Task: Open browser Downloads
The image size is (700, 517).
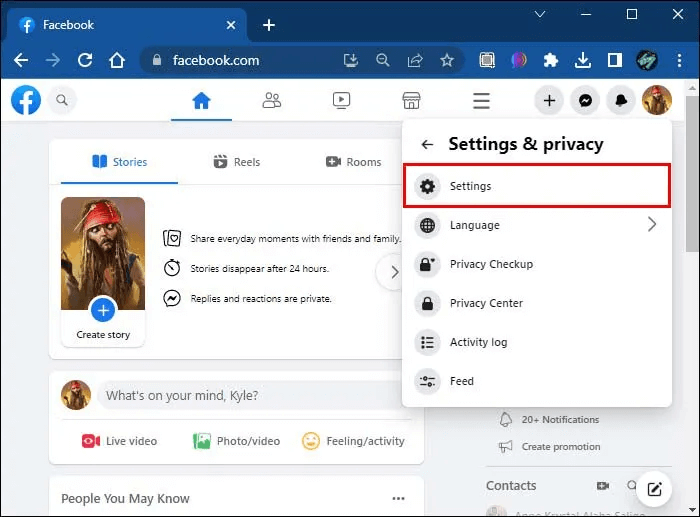Action: point(583,60)
